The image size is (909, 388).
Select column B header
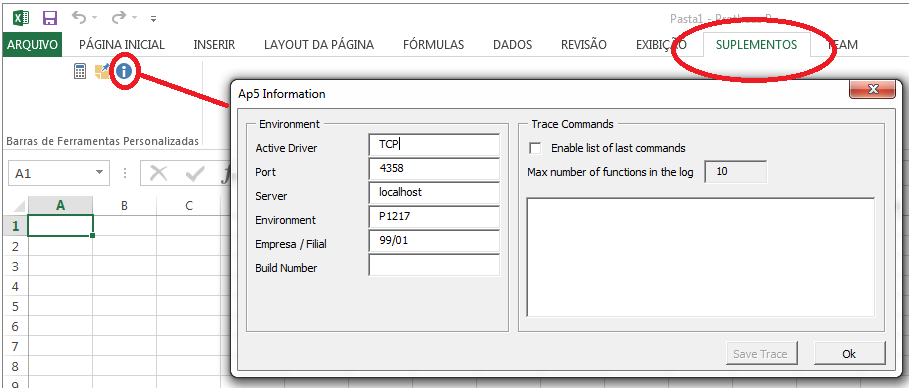[x=125, y=205]
